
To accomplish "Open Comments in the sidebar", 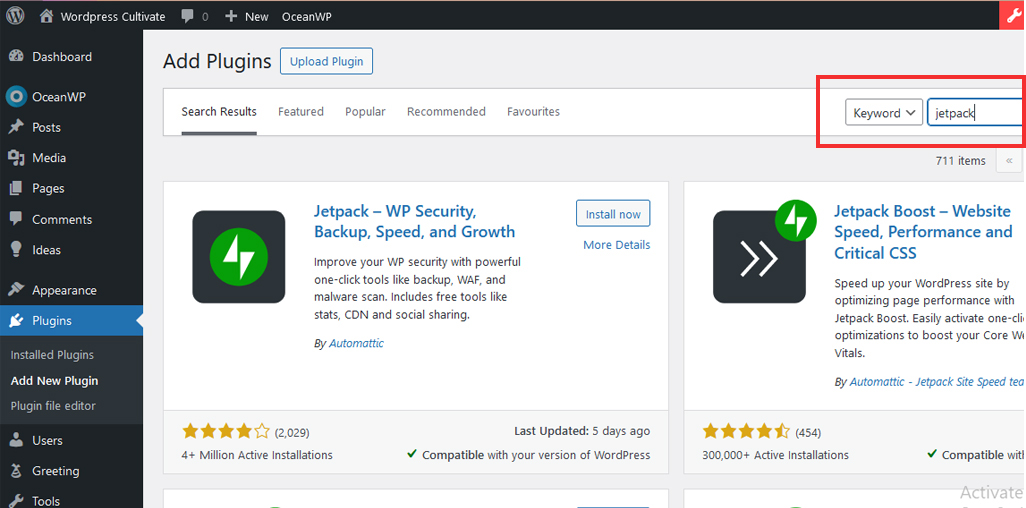I will (71, 219).
